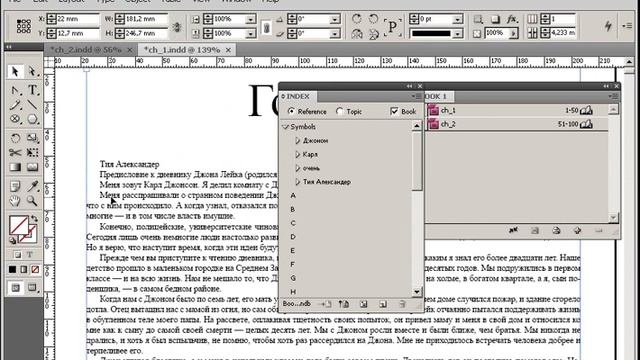Collapse the Index panel with double arrows
The image size is (640, 360).
pos(409,86)
